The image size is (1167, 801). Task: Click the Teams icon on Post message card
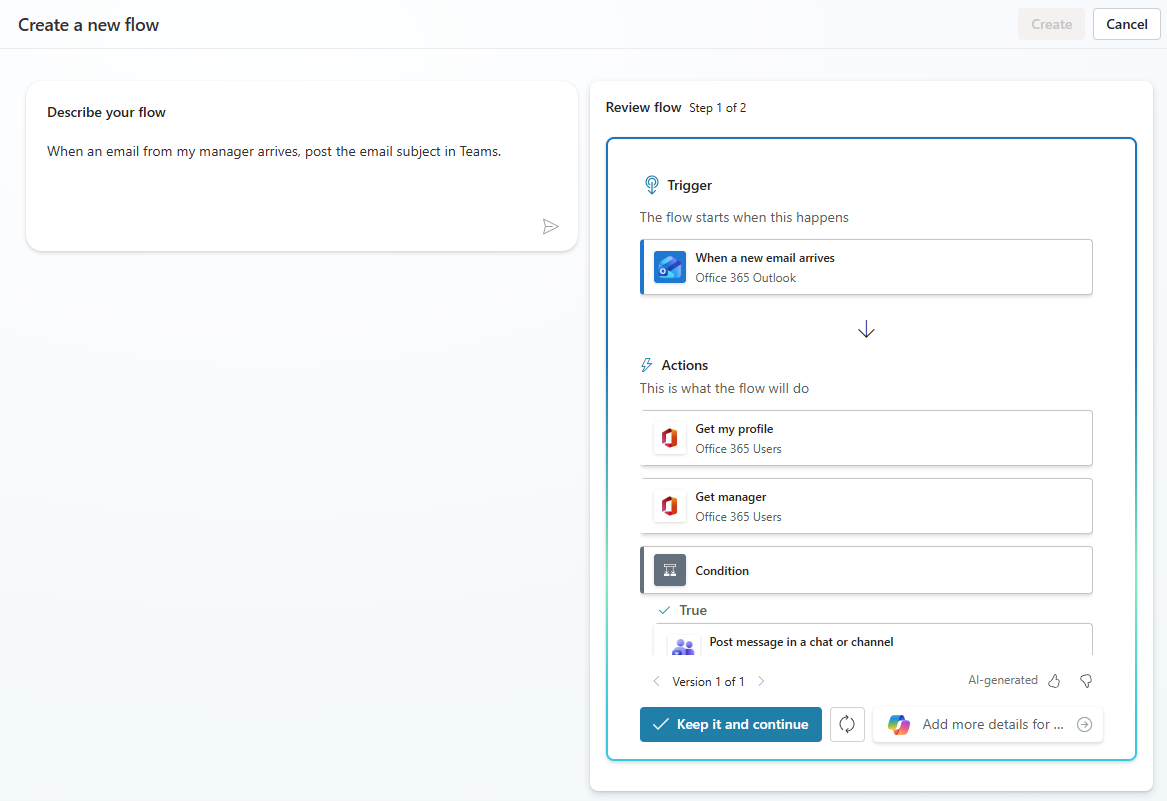point(682,646)
